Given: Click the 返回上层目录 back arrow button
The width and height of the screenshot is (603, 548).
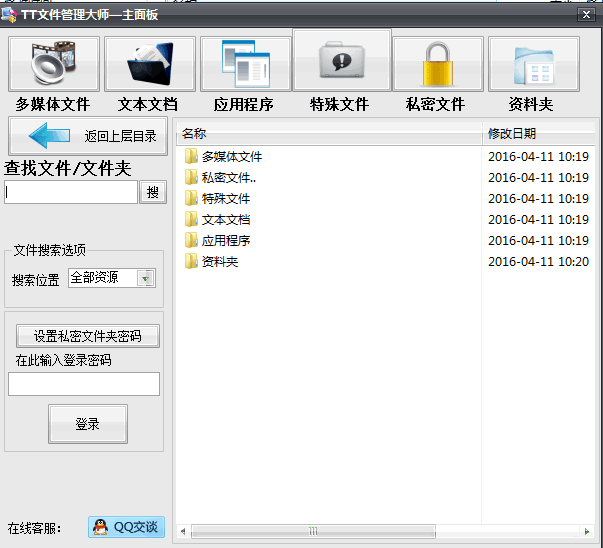Looking at the screenshot, I should (x=88, y=136).
